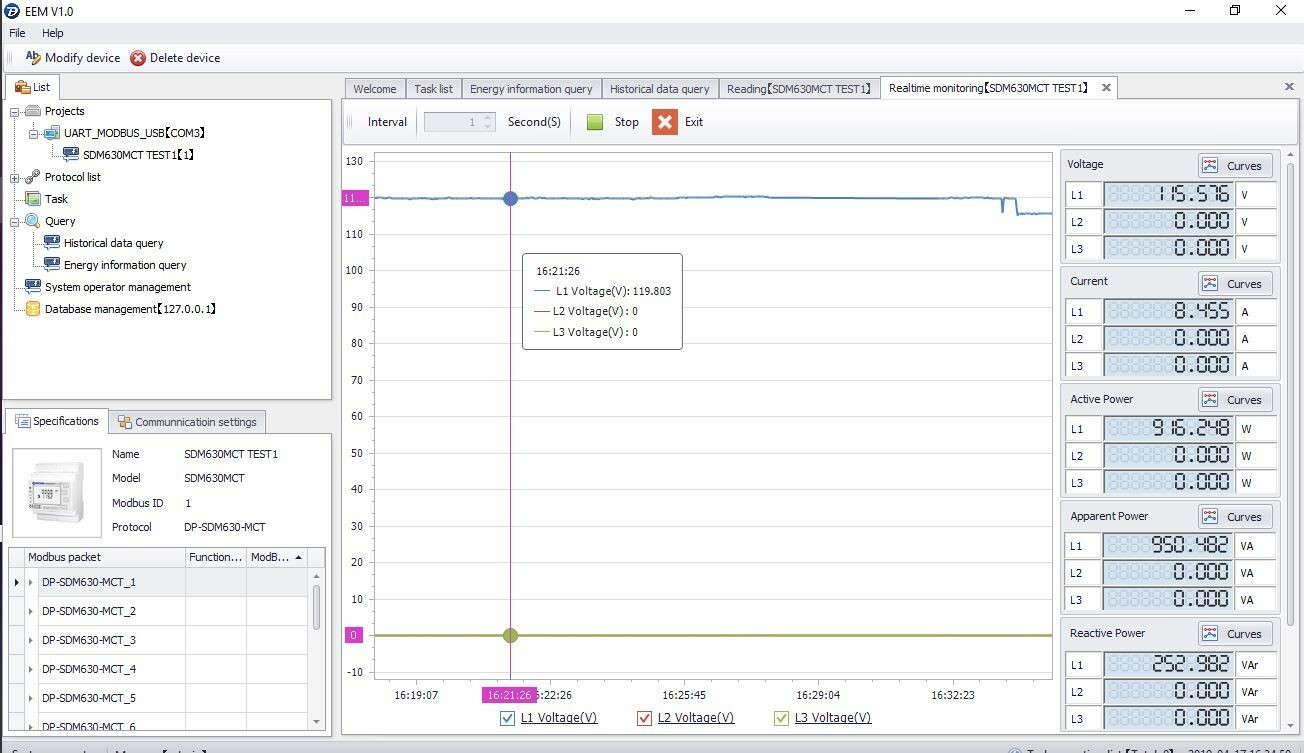Select SDM630MCT TEST1 device icon in tree
Image resolution: width=1304 pixels, height=753 pixels.
click(71, 155)
